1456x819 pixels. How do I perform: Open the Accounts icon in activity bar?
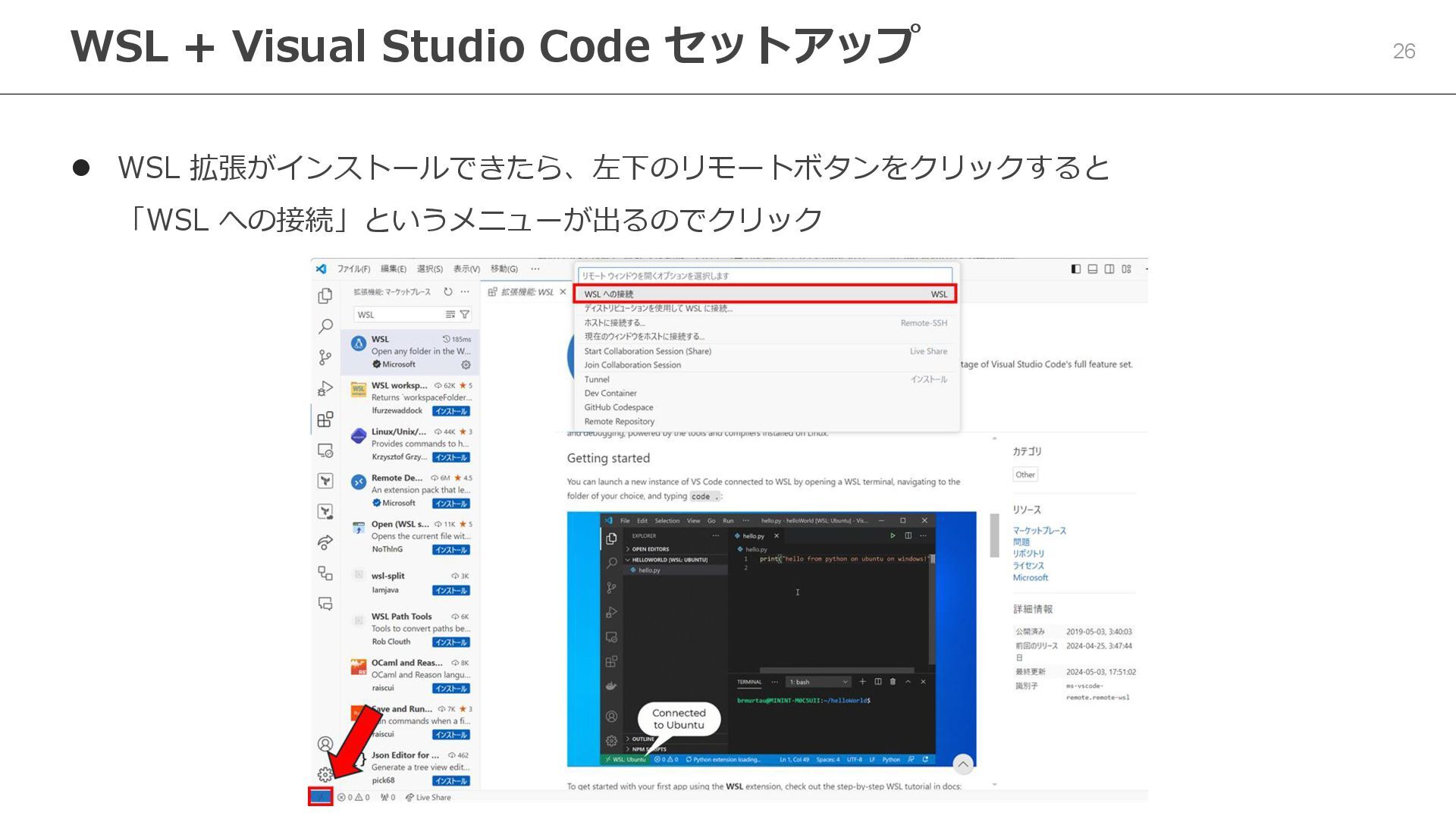click(325, 744)
